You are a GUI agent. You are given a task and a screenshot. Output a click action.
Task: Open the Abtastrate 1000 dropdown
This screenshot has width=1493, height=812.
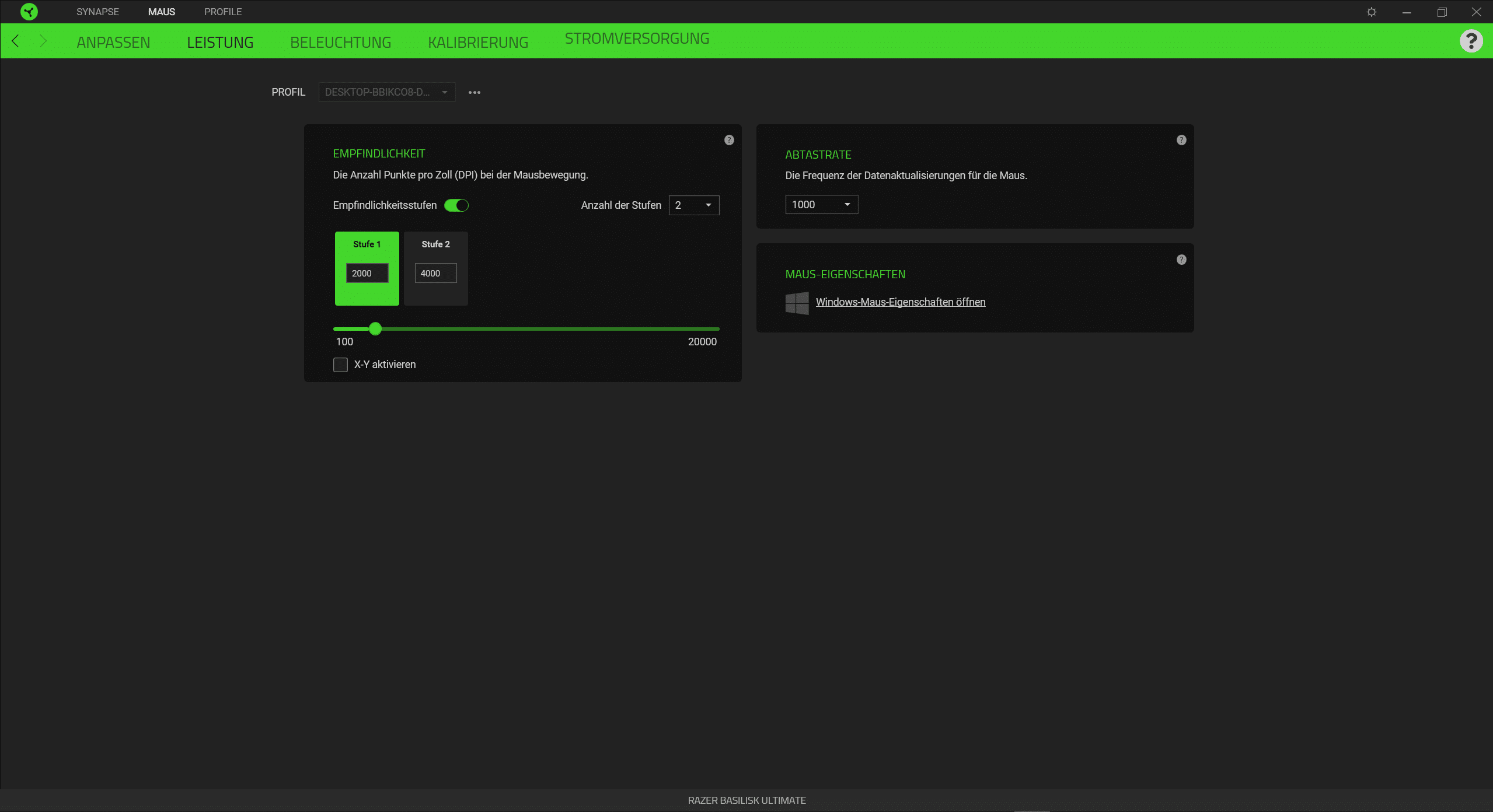[821, 205]
